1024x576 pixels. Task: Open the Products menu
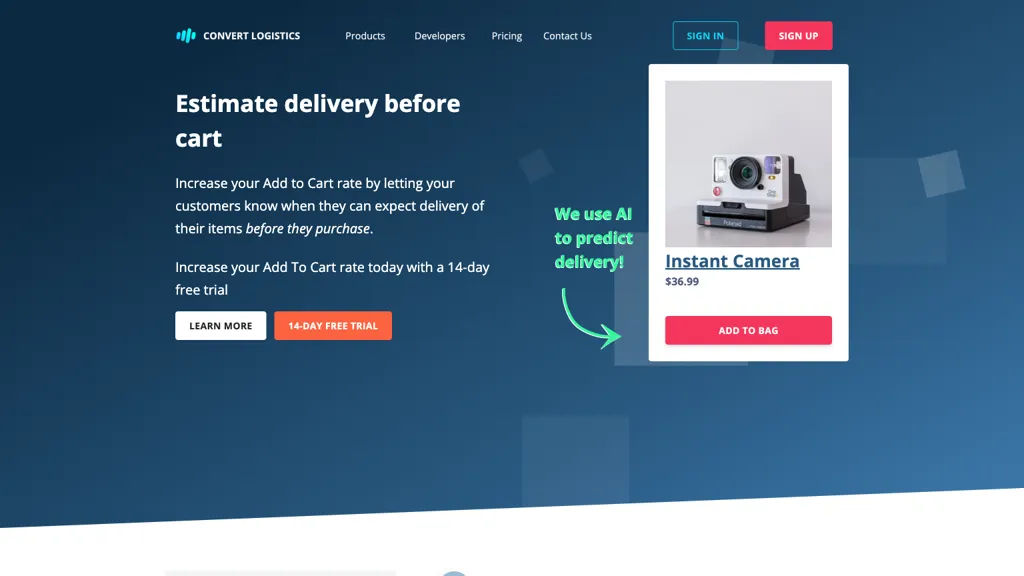pyautogui.click(x=365, y=36)
